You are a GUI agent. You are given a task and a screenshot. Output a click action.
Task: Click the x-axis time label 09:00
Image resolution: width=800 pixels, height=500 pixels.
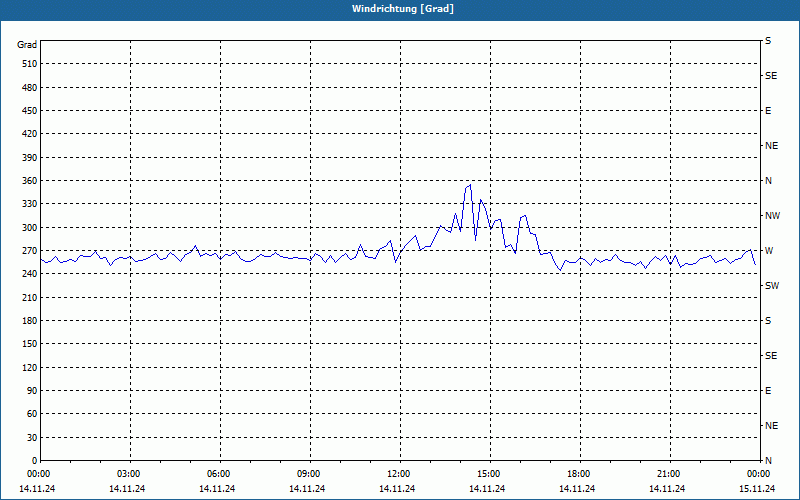click(x=309, y=474)
